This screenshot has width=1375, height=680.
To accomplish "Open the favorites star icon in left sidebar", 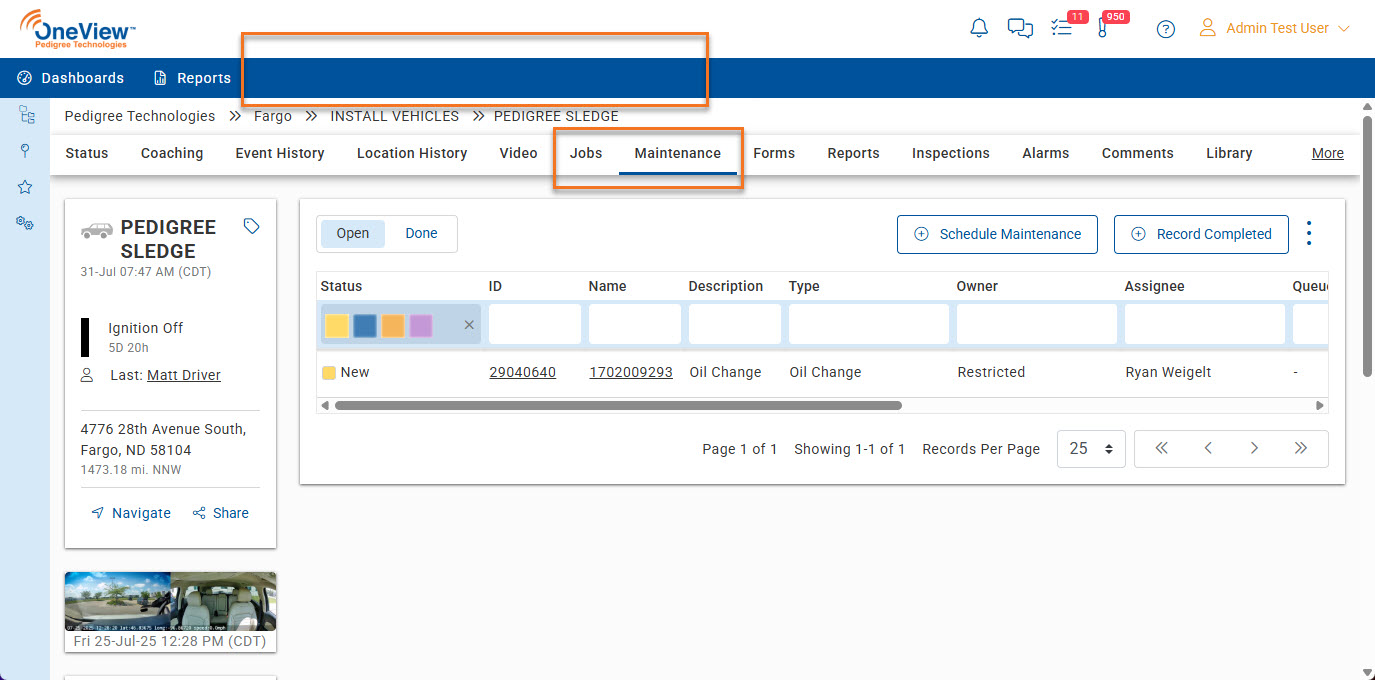I will (25, 187).
